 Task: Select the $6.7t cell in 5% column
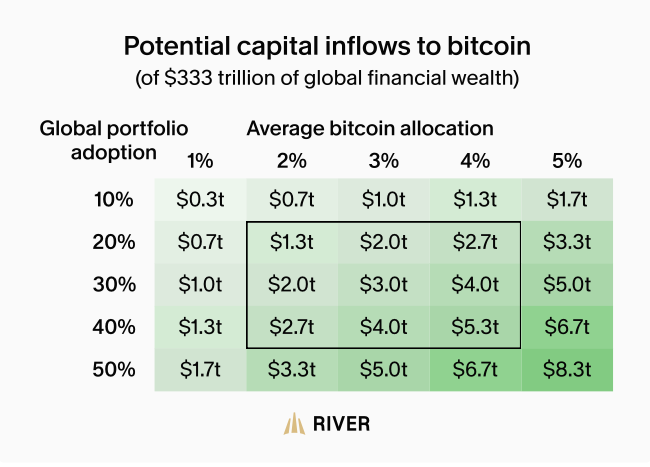coord(567,327)
